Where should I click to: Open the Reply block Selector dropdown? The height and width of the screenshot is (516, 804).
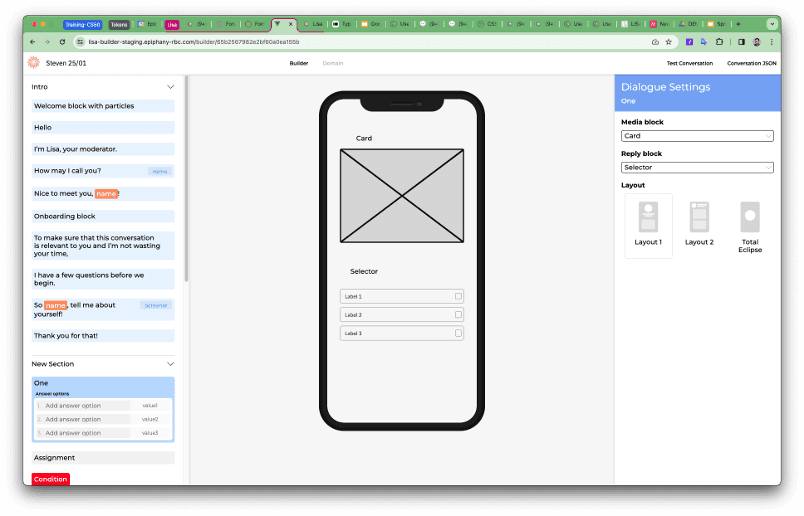coord(697,167)
